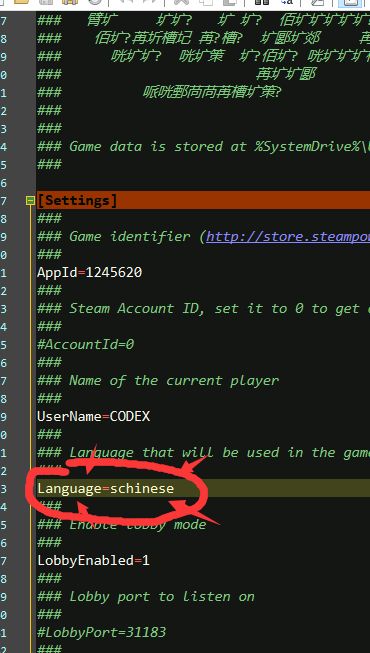Click the Save All toolbar icon
Image resolution: width=370 pixels, height=653 pixels.
[70, 2]
